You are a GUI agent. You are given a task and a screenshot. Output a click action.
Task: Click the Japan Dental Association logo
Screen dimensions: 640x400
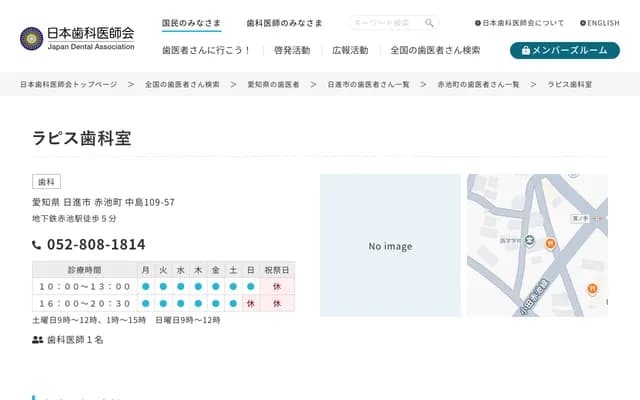tap(78, 38)
